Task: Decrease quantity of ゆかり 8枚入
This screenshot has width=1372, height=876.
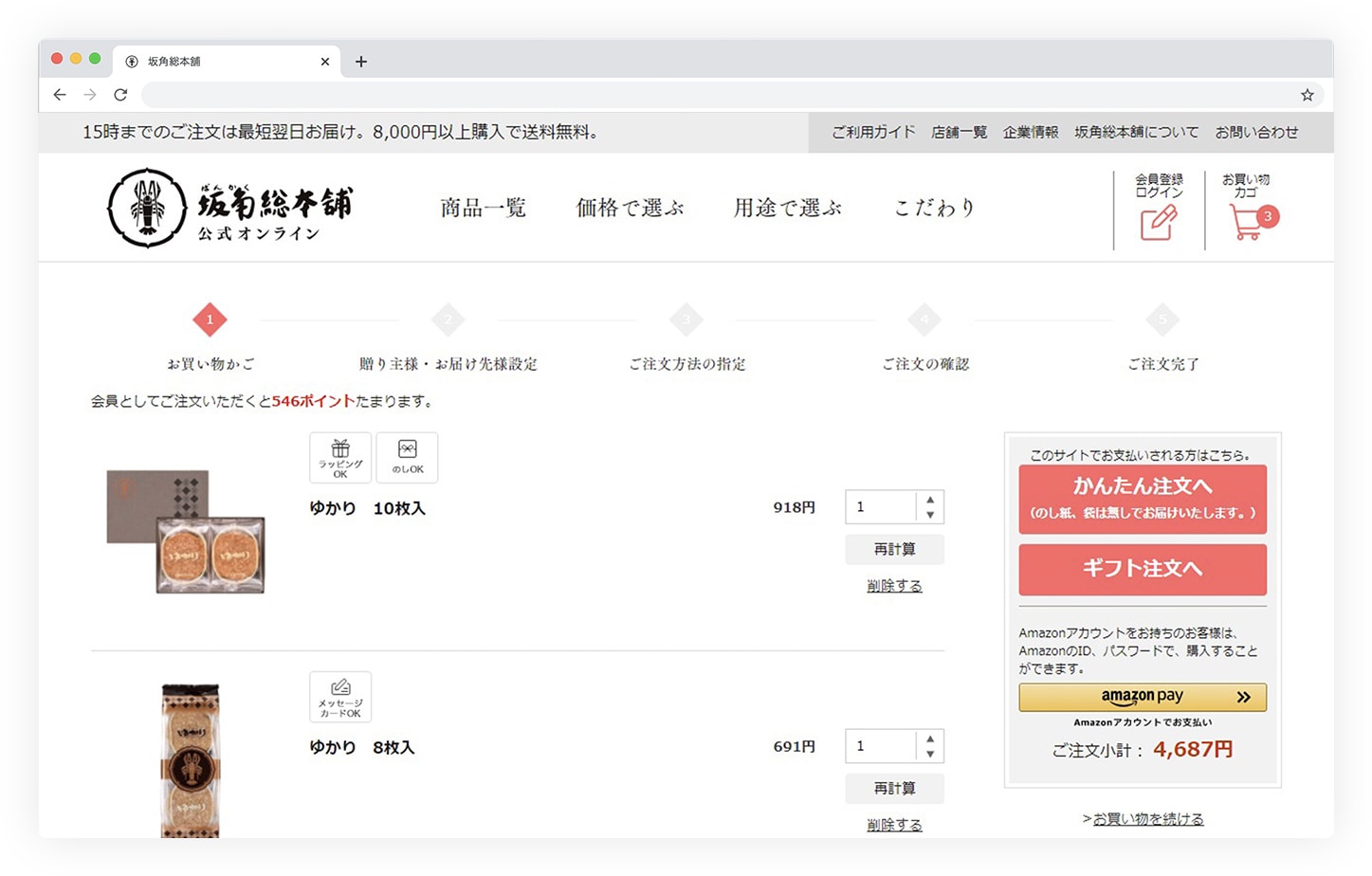Action: click(x=930, y=754)
